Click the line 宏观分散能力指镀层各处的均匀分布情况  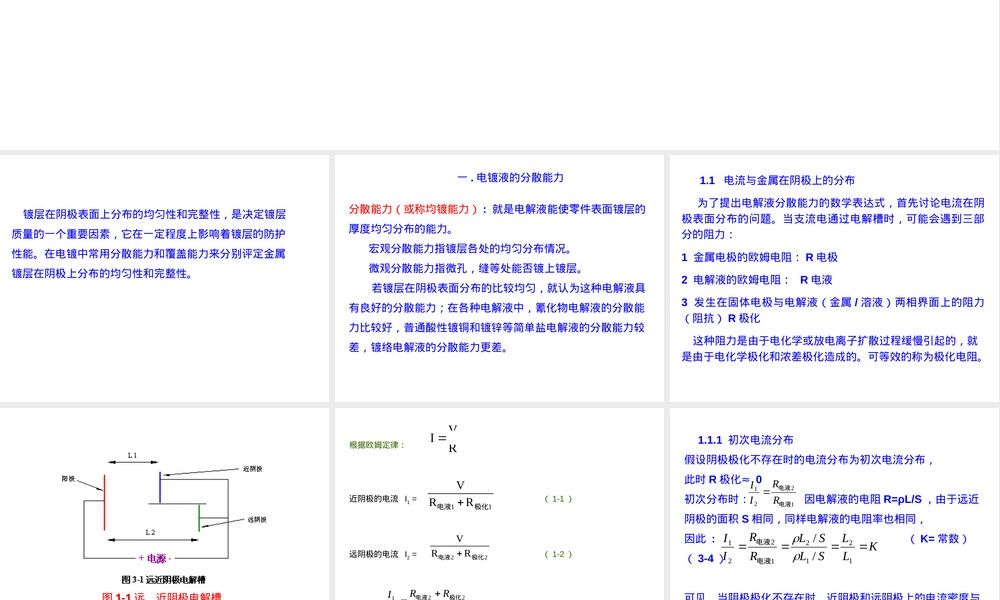[x=471, y=249]
